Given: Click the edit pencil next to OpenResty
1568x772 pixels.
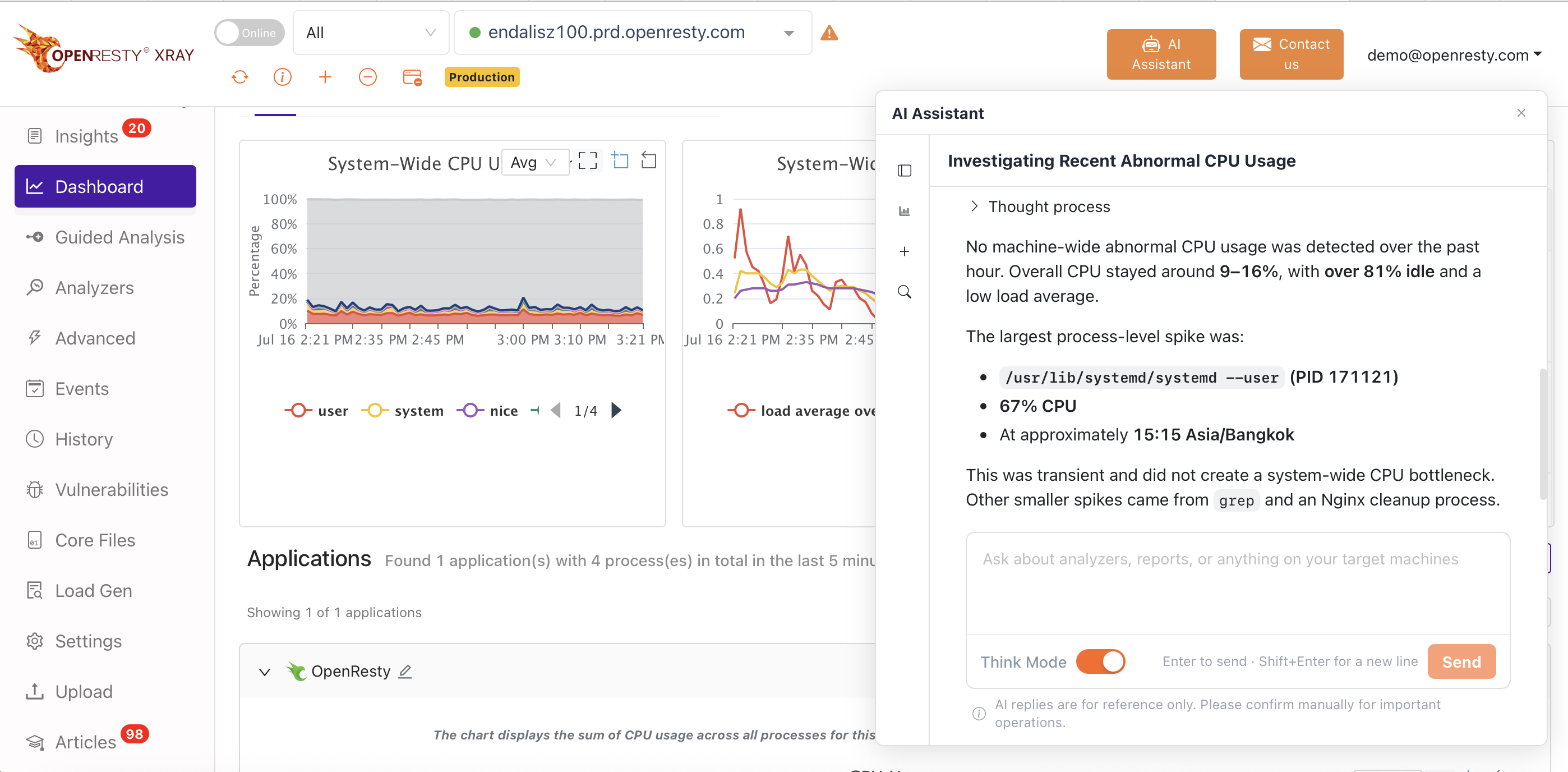Looking at the screenshot, I should coord(405,671).
